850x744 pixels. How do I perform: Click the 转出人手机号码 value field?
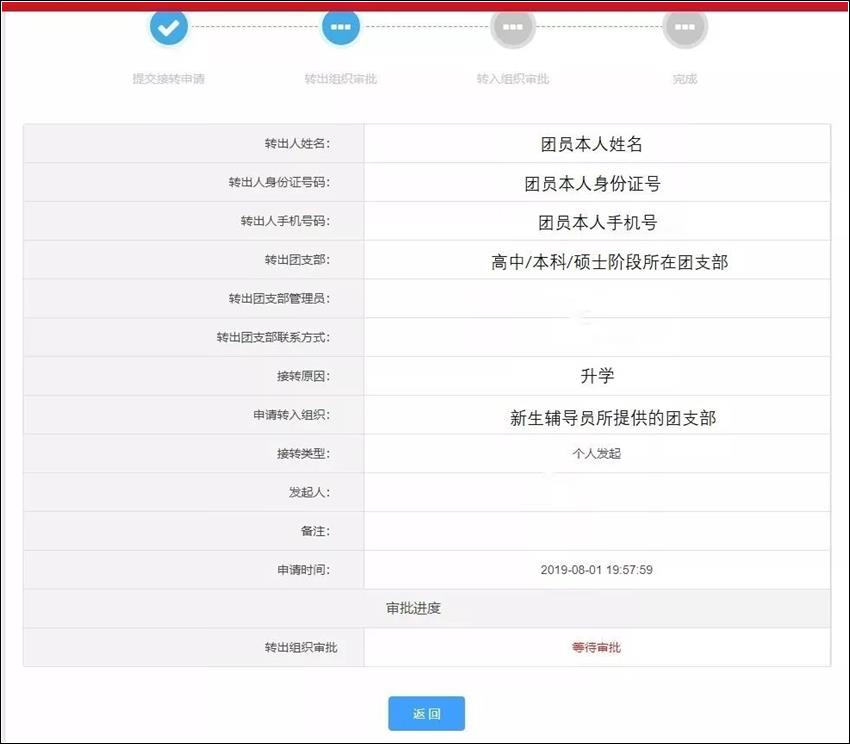tap(596, 222)
